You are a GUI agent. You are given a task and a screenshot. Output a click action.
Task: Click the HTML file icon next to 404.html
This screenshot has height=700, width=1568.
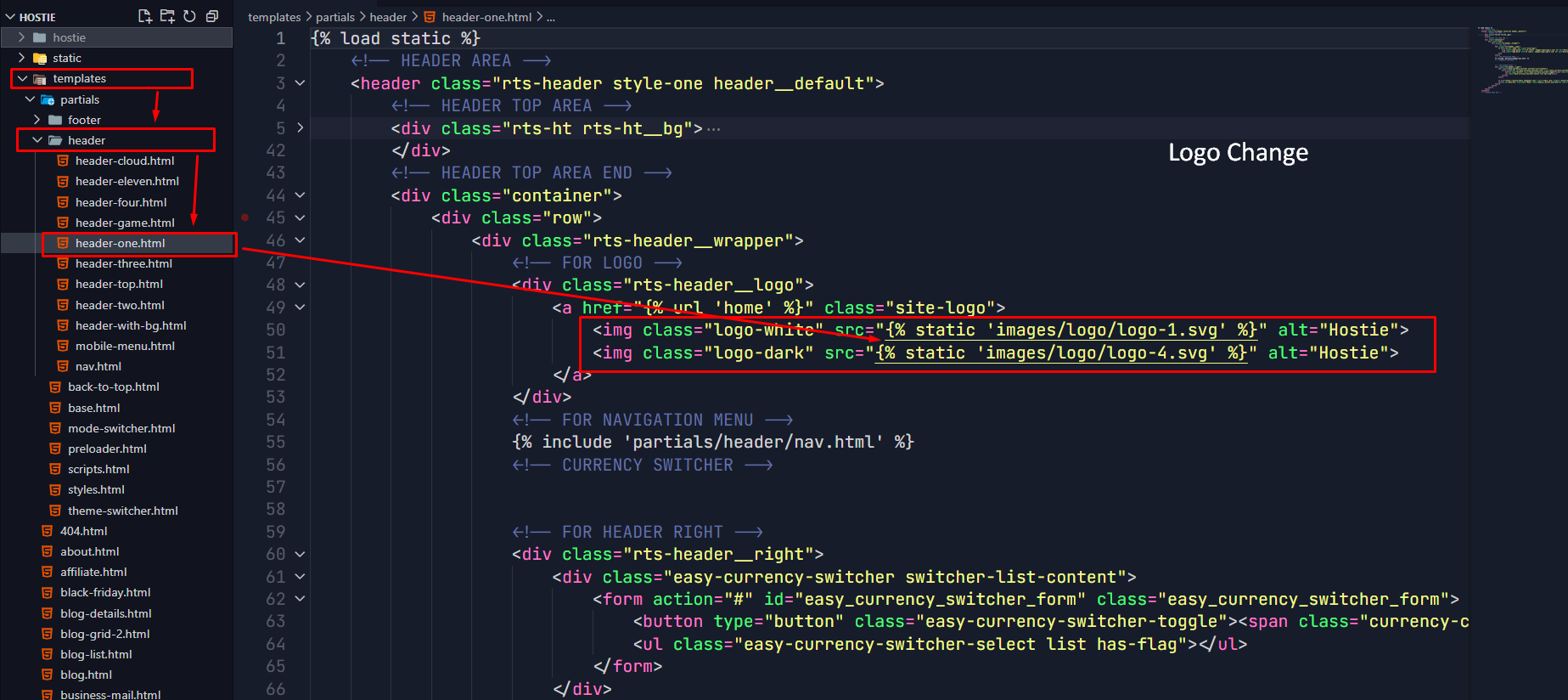48,531
